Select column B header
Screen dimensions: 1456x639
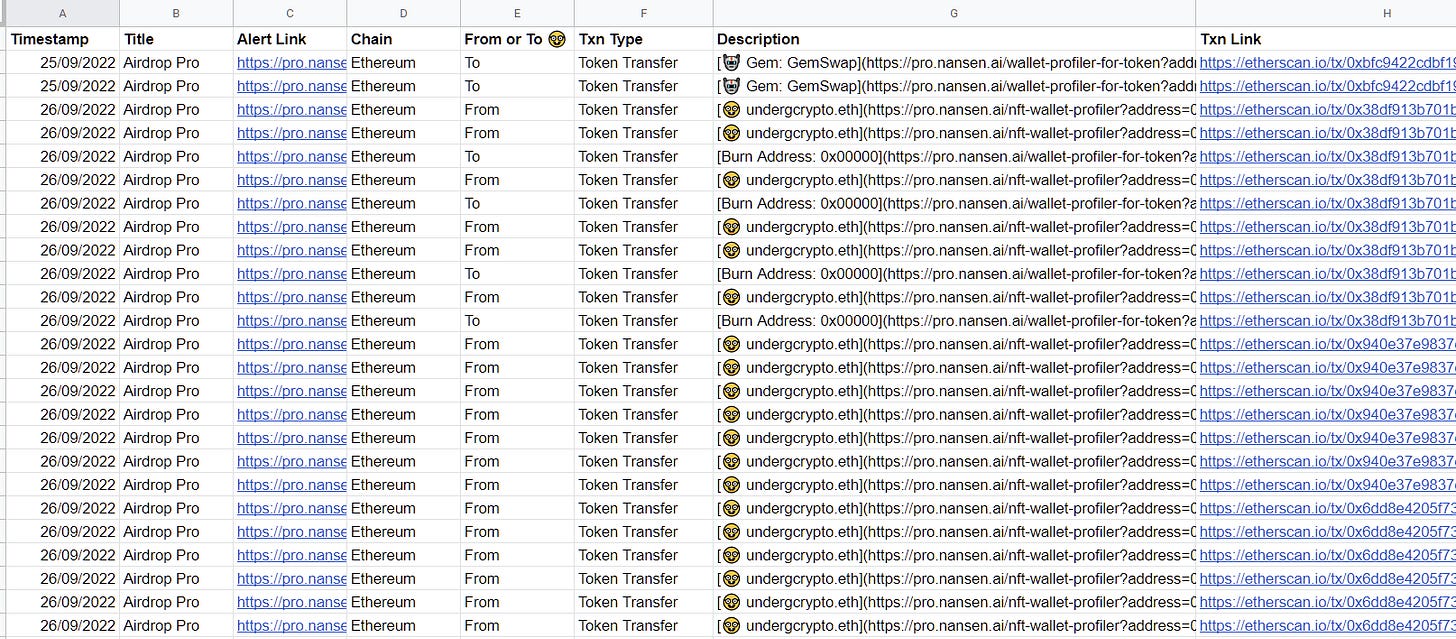point(176,13)
